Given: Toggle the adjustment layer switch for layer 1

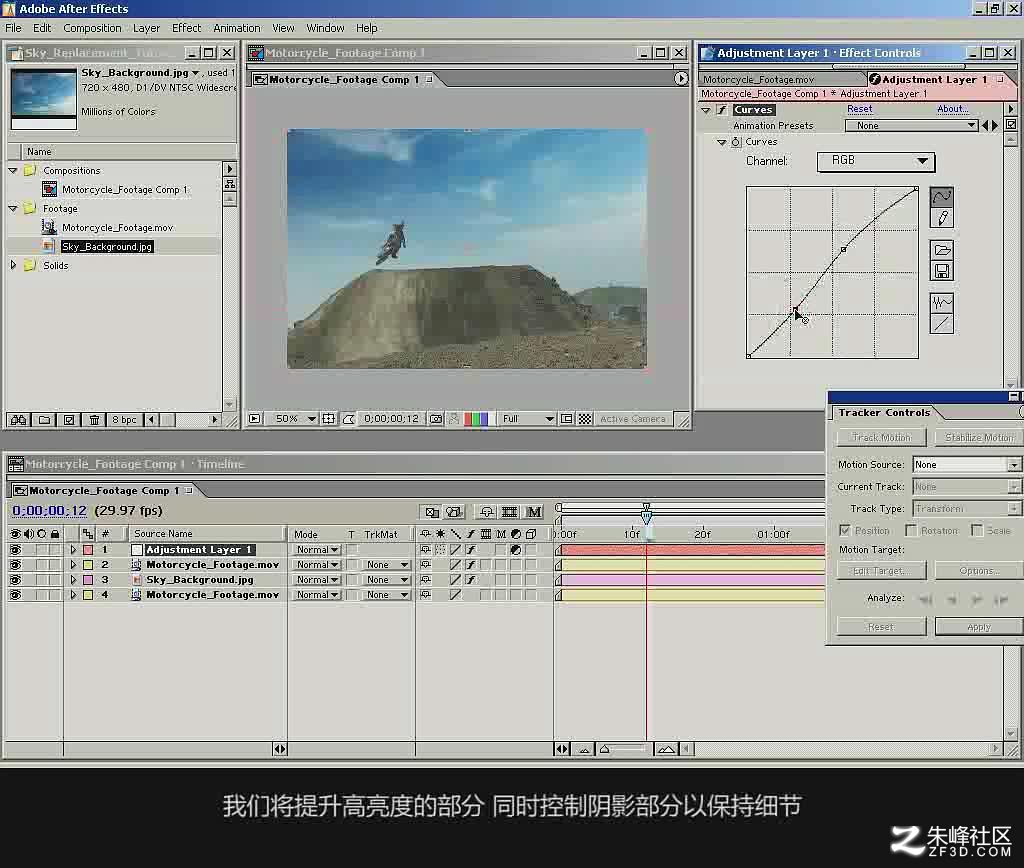Looking at the screenshot, I should click(x=515, y=550).
